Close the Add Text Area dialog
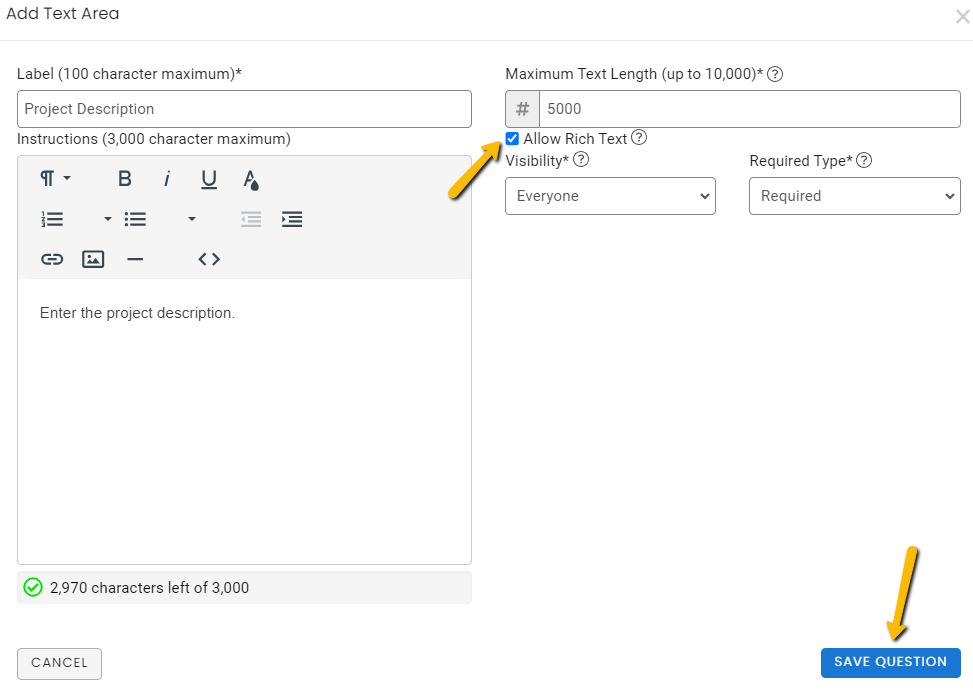Image resolution: width=973 pixels, height=694 pixels. point(962,17)
